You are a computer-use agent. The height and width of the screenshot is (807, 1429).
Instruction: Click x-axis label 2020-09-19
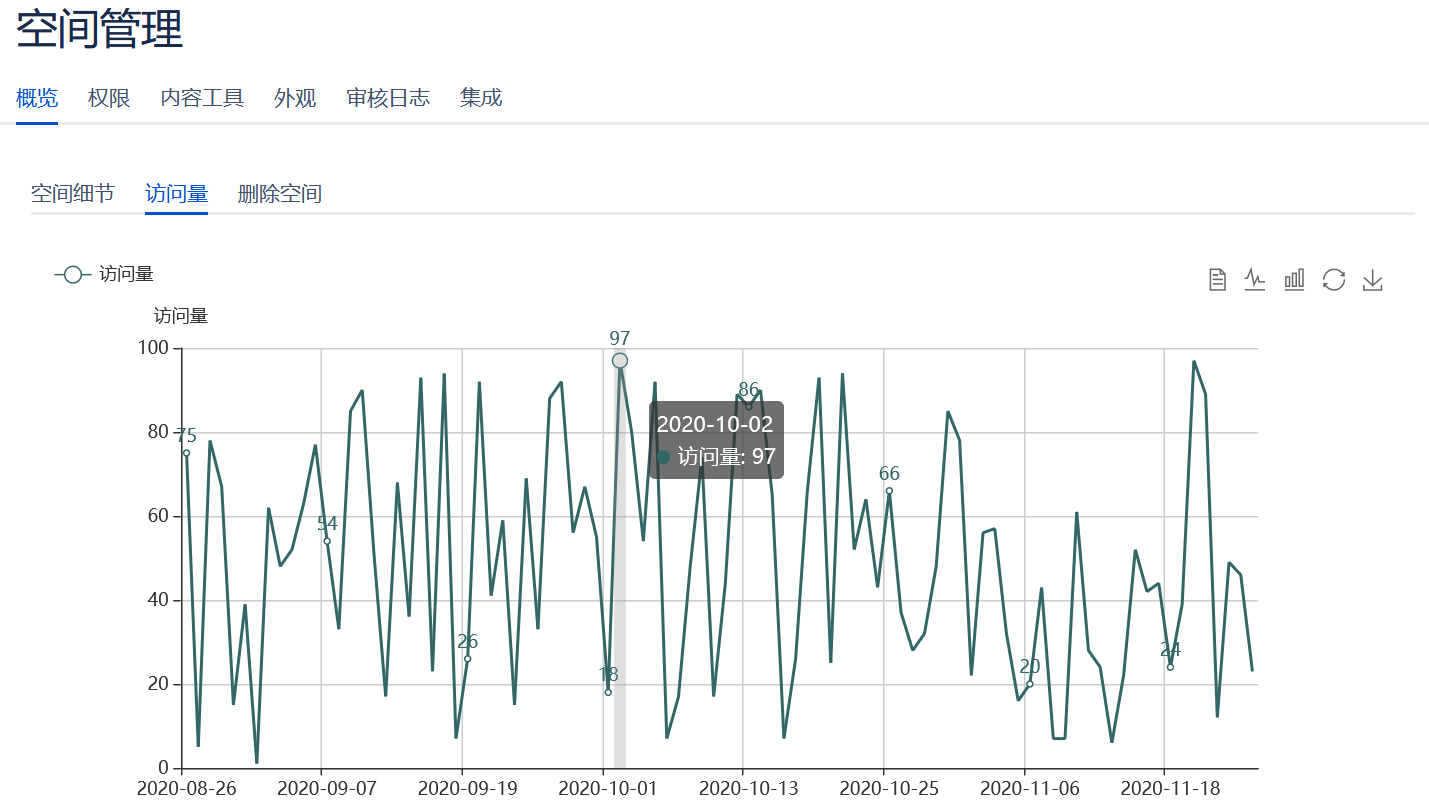[467, 788]
